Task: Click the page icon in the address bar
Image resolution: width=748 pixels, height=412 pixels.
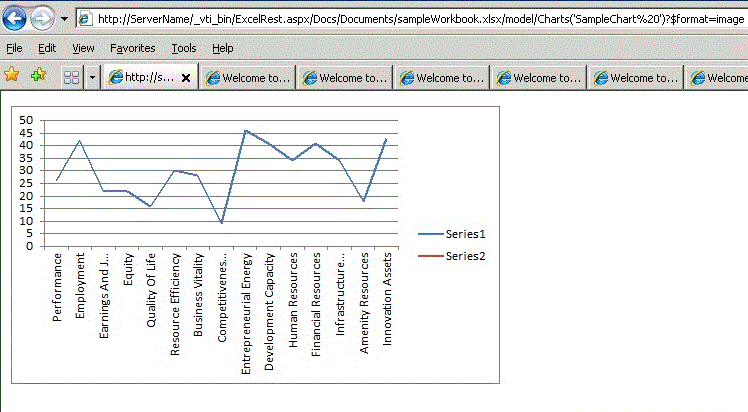Action: [x=85, y=19]
